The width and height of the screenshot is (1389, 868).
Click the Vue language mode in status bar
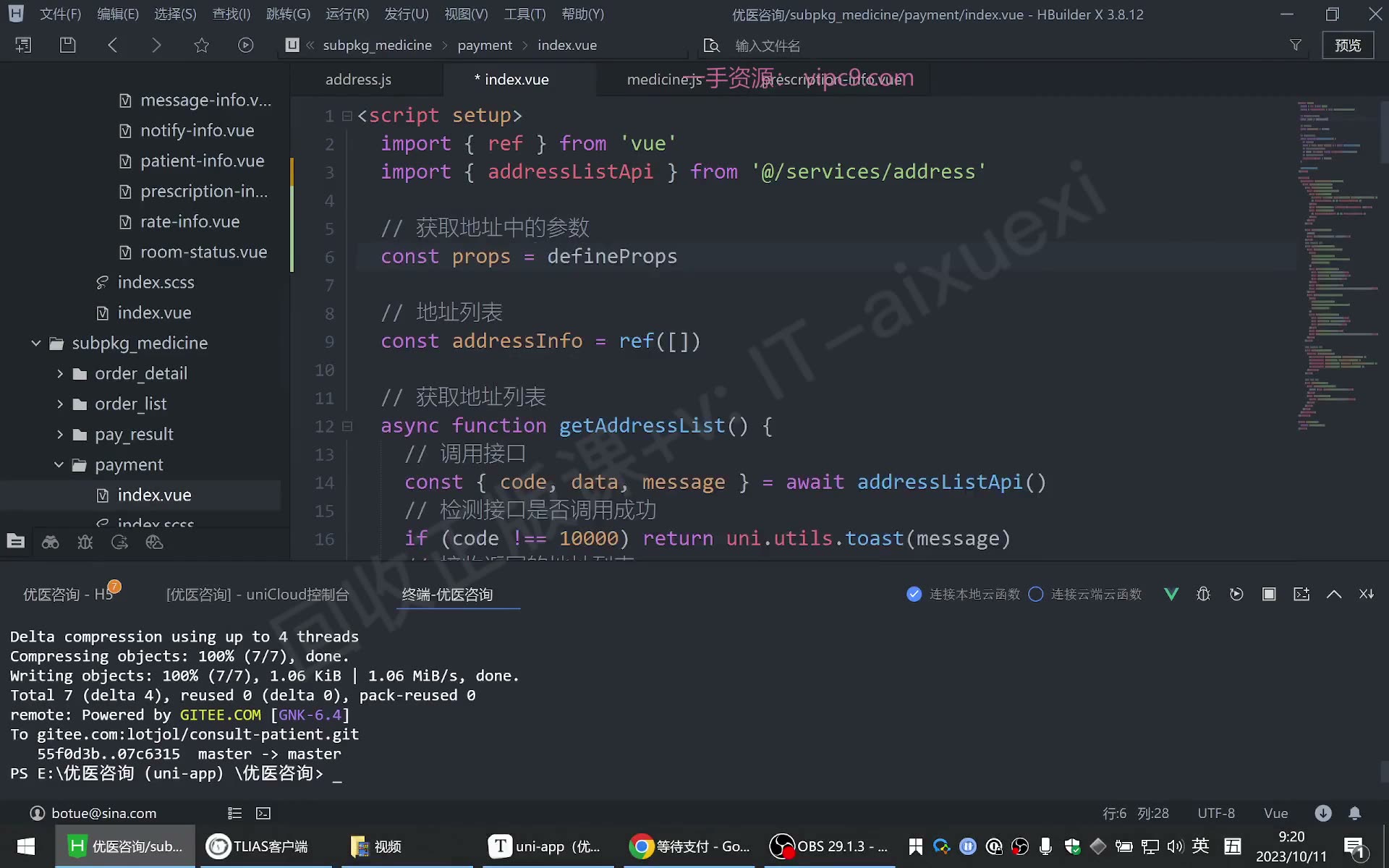(1275, 813)
